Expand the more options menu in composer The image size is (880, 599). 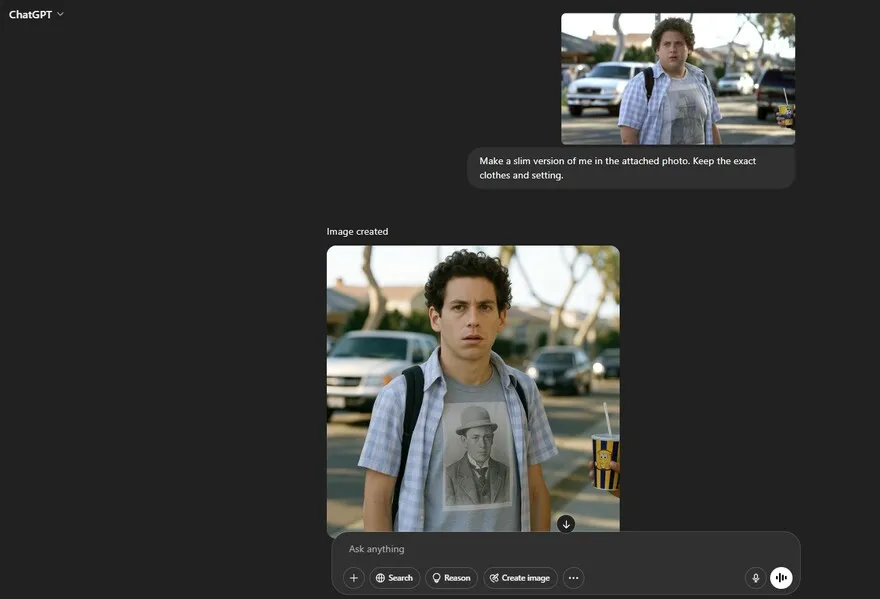click(573, 578)
